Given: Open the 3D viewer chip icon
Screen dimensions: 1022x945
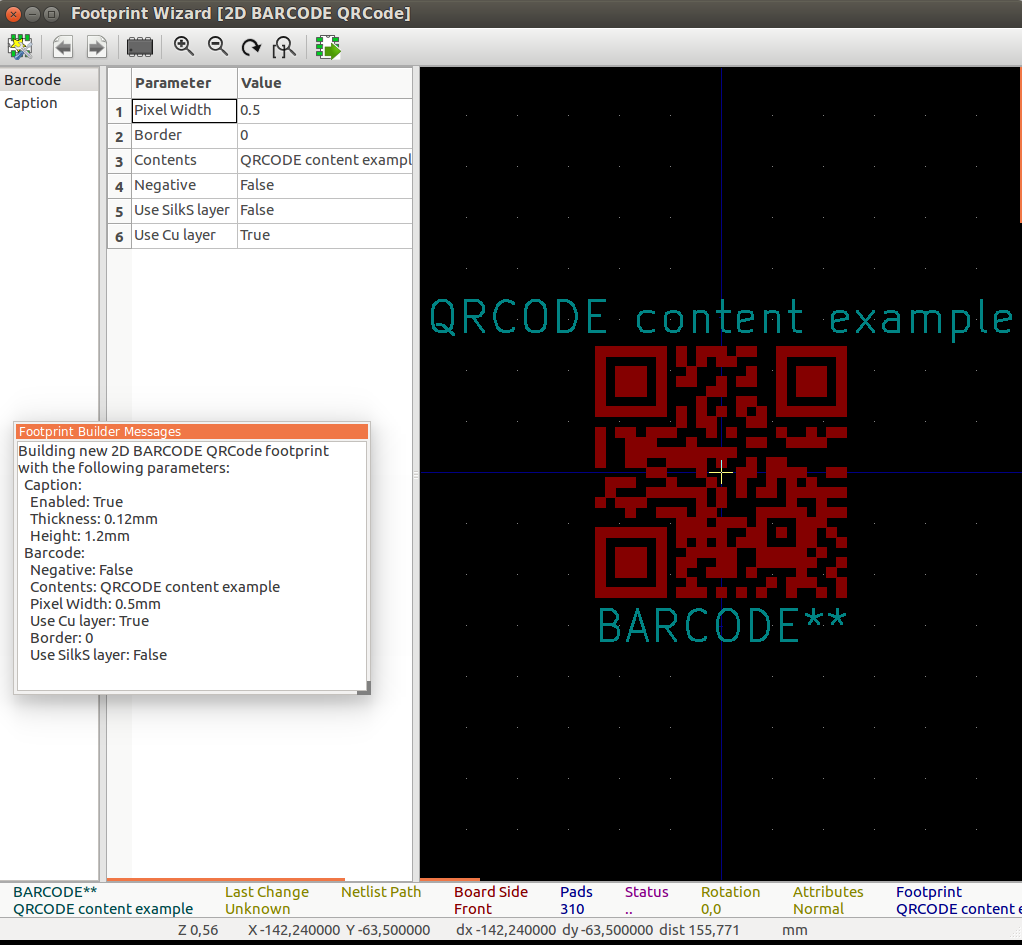Looking at the screenshot, I should [x=140, y=47].
